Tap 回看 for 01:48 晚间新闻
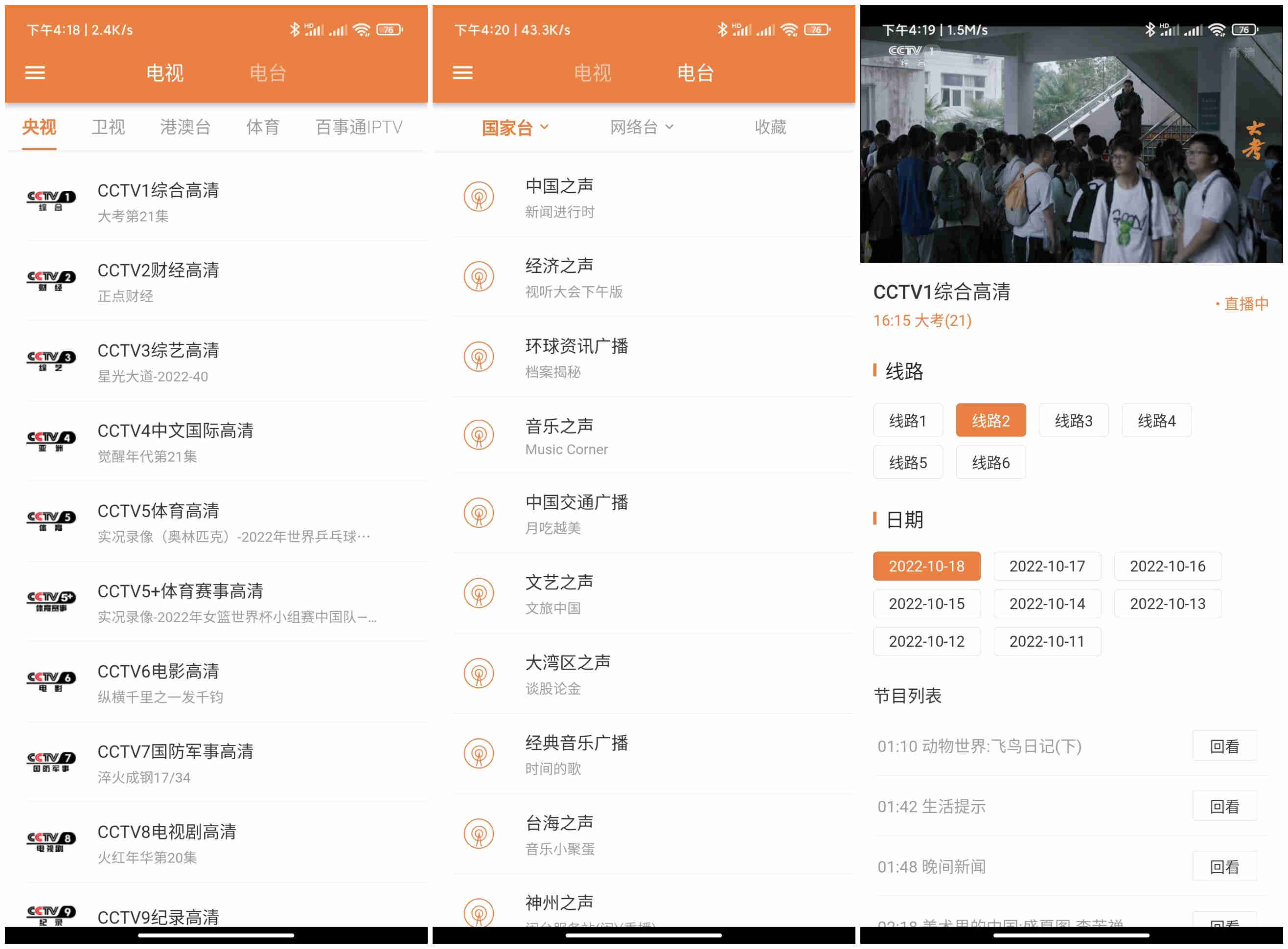The width and height of the screenshot is (1288, 949). click(1224, 867)
